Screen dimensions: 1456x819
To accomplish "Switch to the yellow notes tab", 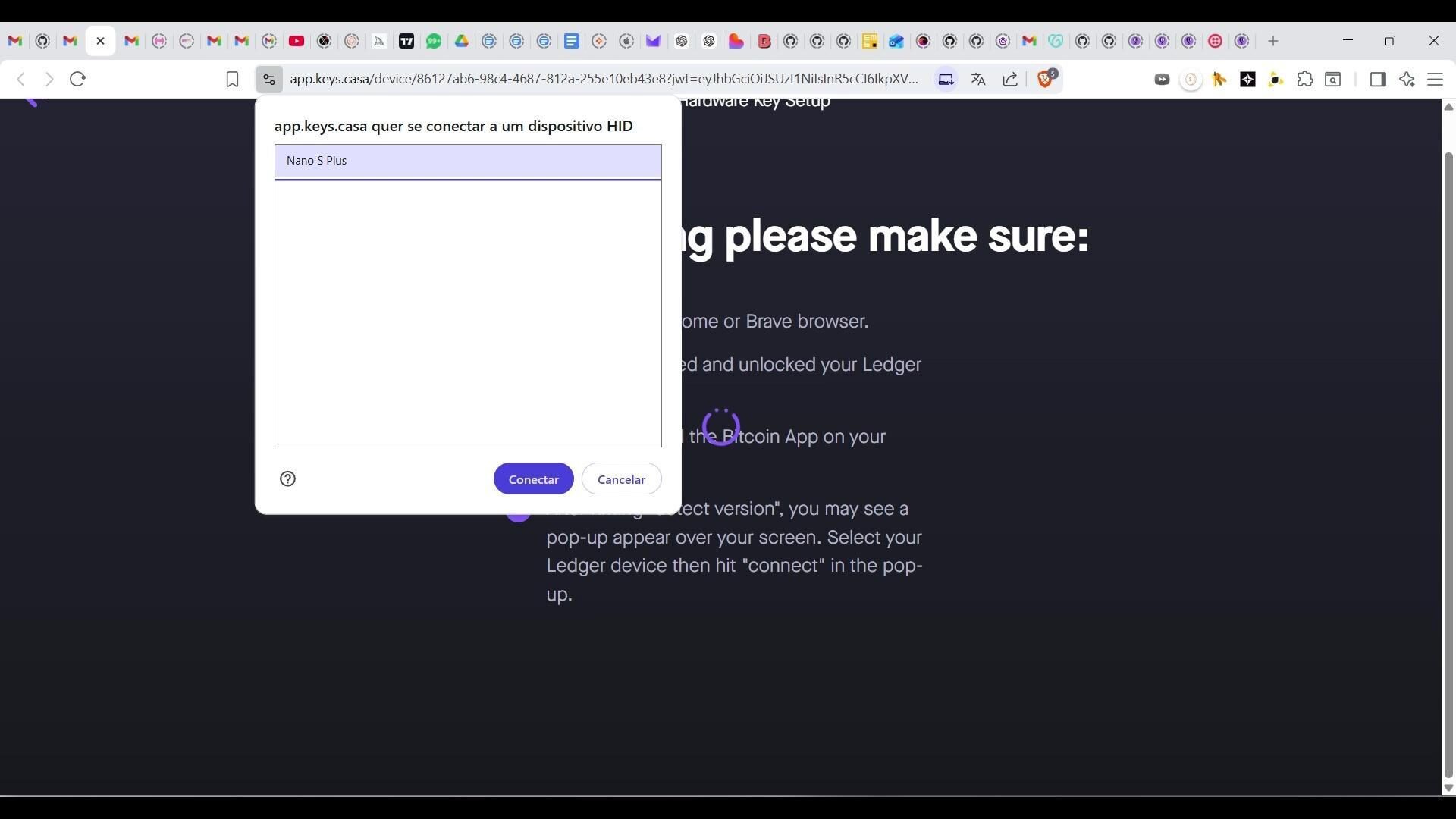I will coord(870,41).
